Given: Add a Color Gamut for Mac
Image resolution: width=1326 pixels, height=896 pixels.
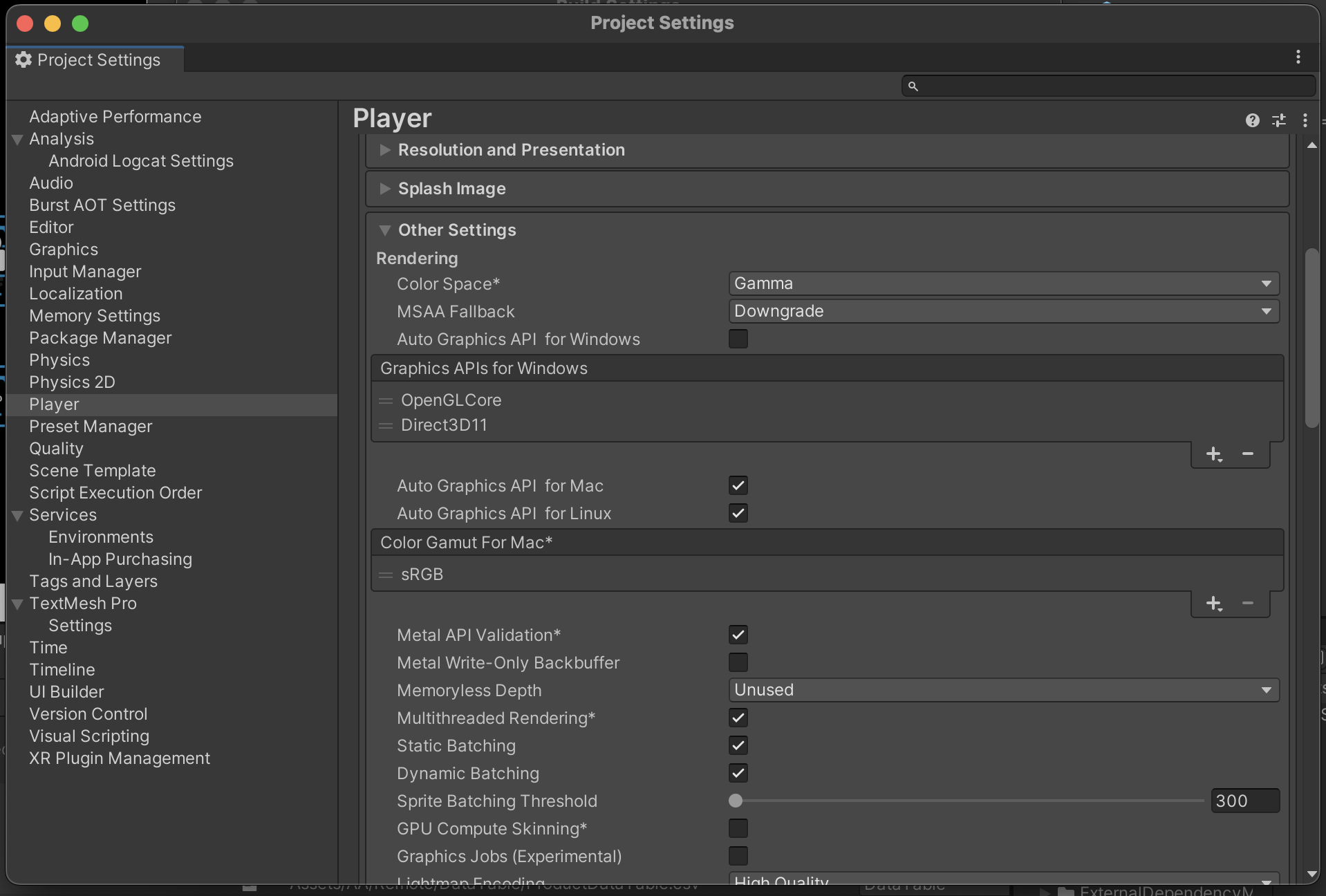Looking at the screenshot, I should [x=1214, y=604].
